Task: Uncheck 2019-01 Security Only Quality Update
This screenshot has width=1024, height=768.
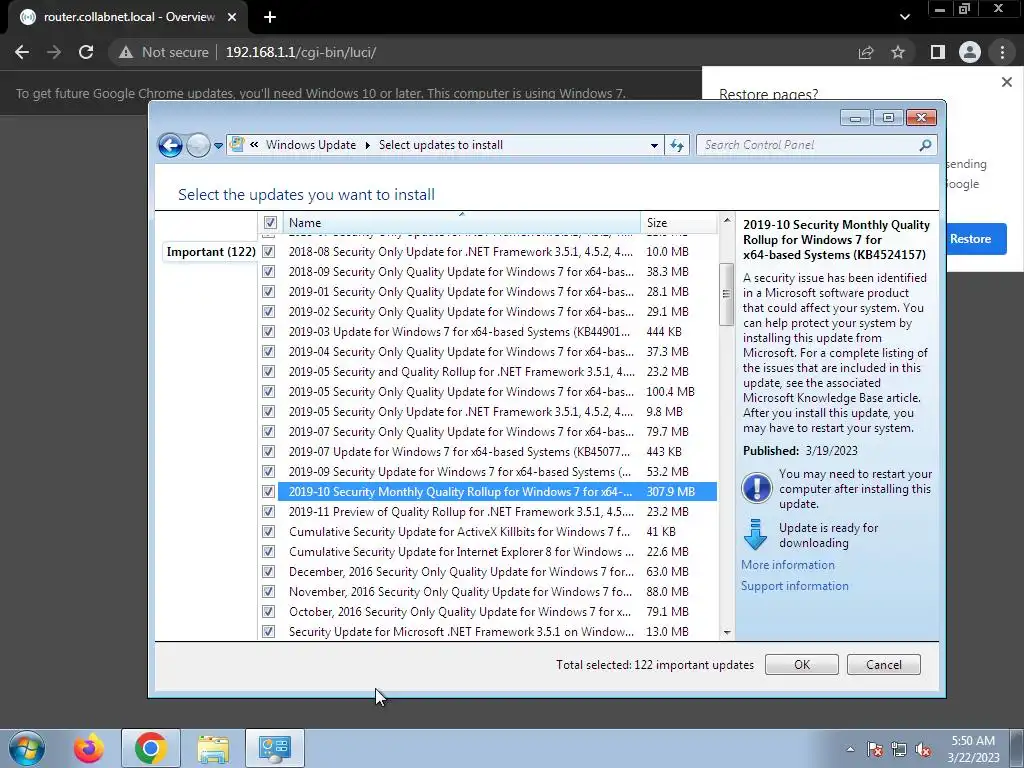Action: click(x=268, y=291)
